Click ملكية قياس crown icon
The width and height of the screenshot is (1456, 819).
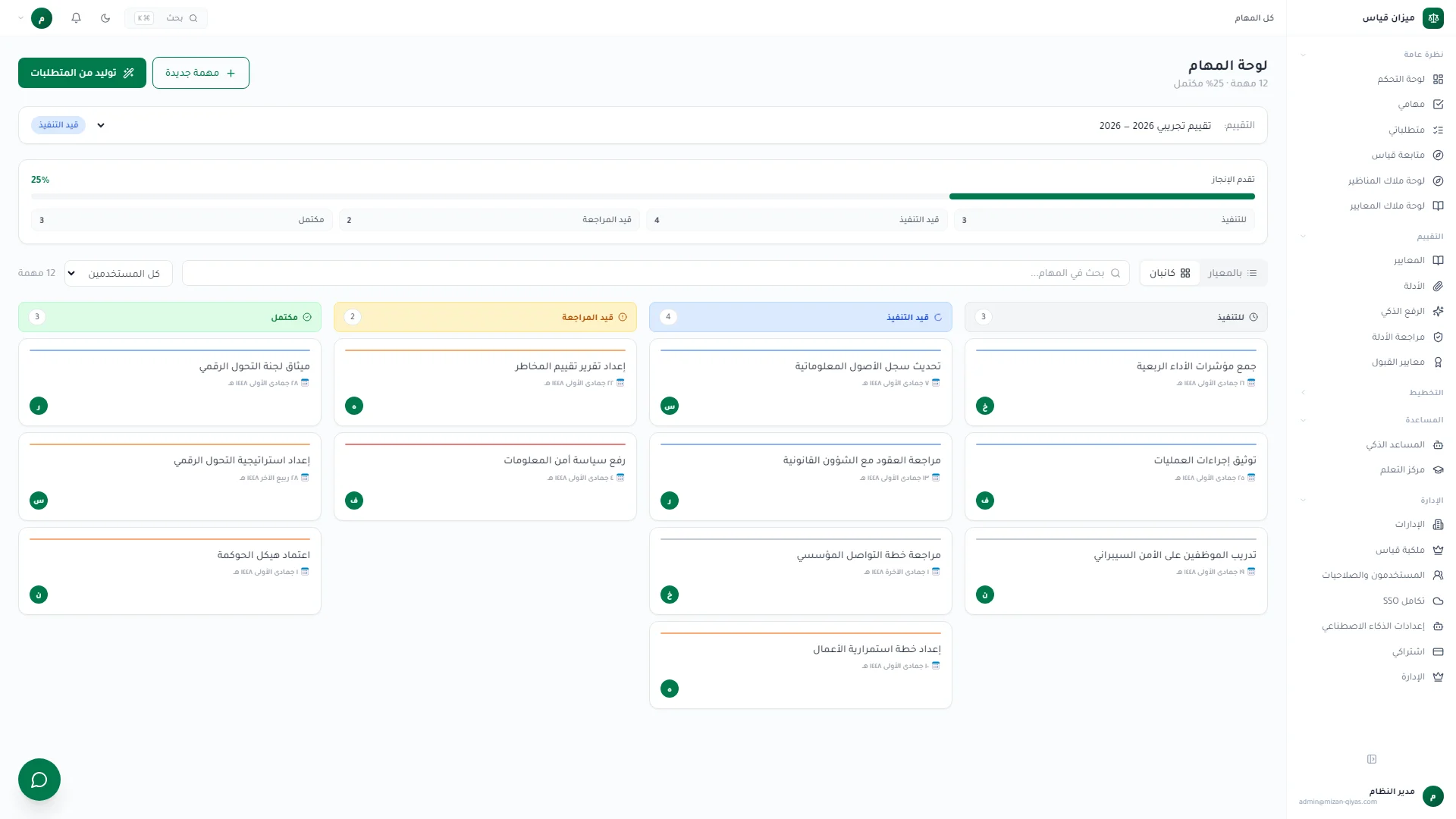coord(1438,550)
